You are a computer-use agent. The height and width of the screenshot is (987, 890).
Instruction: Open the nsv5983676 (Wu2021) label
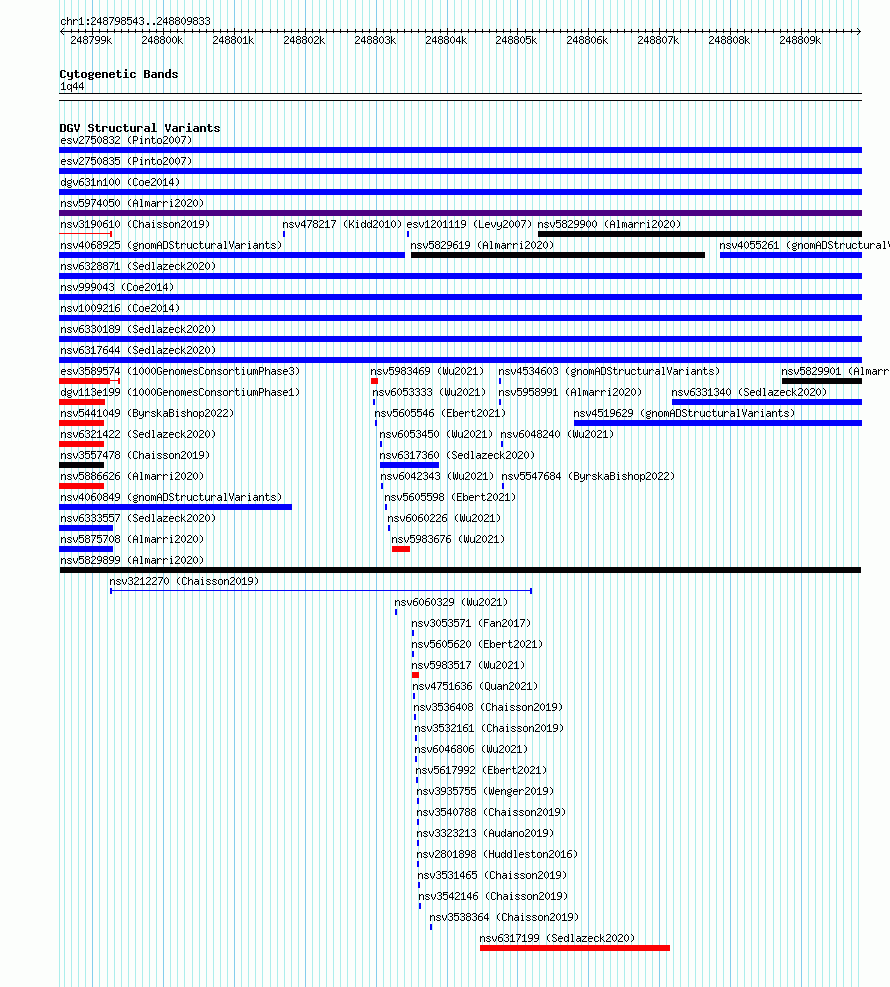pos(448,539)
